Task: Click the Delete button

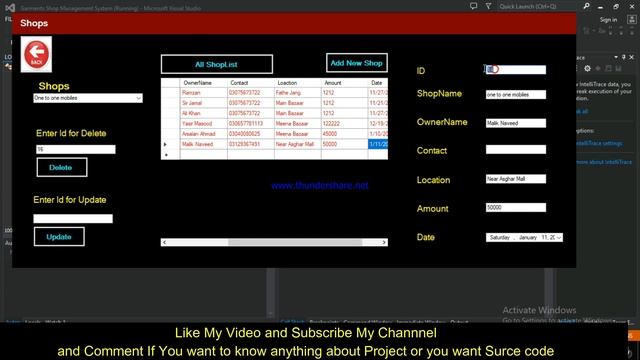Action: point(62,167)
